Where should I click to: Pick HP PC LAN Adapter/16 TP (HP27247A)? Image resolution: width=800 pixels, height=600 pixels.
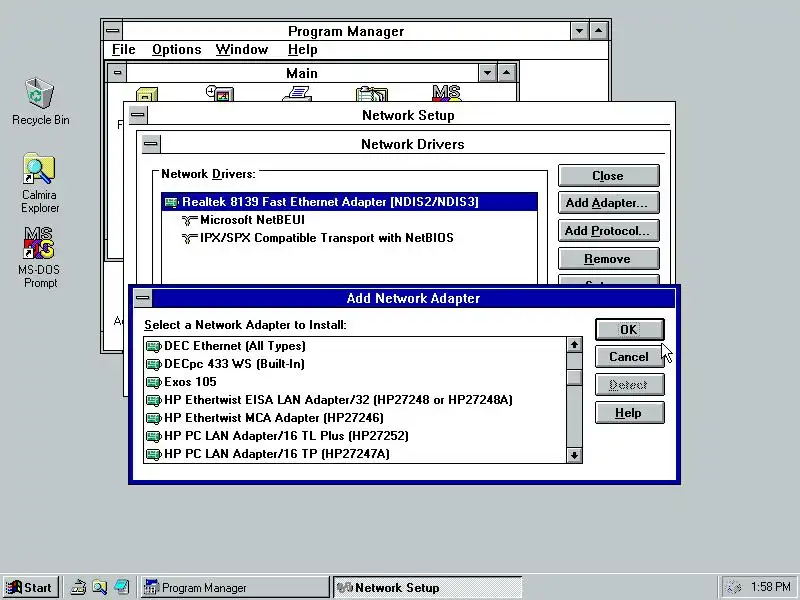tap(355, 454)
